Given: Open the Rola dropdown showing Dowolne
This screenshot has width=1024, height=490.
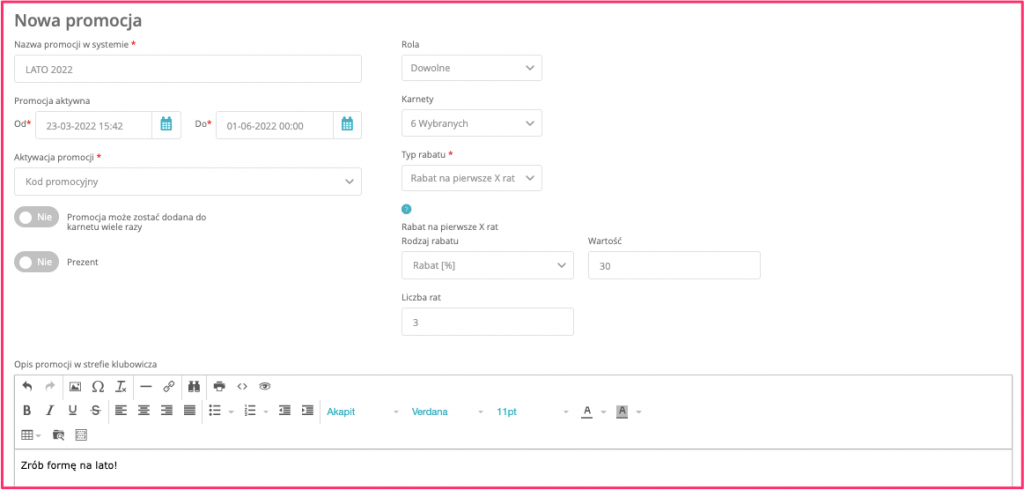Looking at the screenshot, I should (472, 67).
